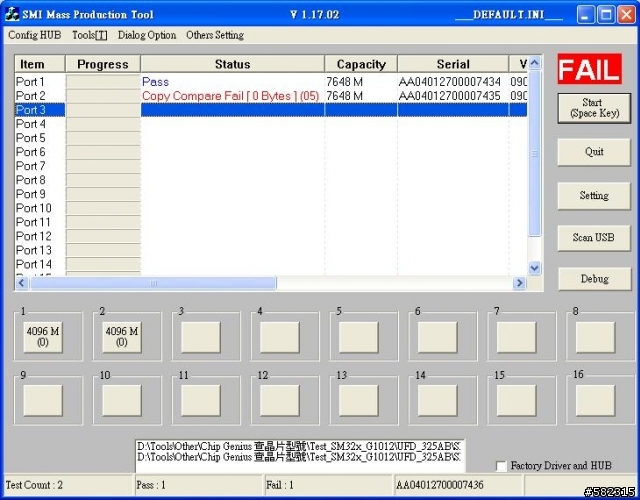
Task: Click the Serial column header
Action: [x=453, y=64]
